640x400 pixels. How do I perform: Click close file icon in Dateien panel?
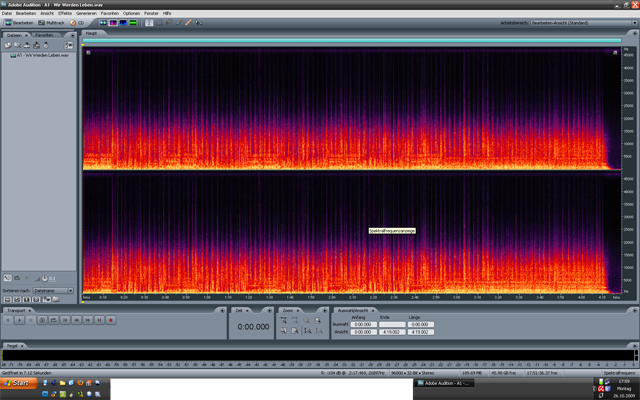(18, 45)
